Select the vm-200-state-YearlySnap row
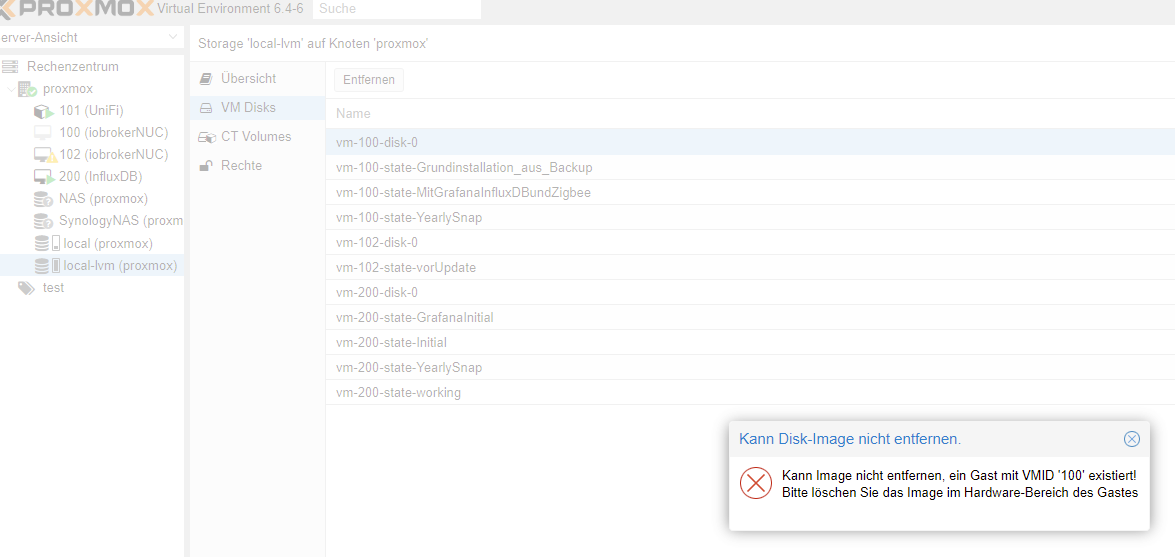Viewport: 1175px width, 557px height. 750,368
